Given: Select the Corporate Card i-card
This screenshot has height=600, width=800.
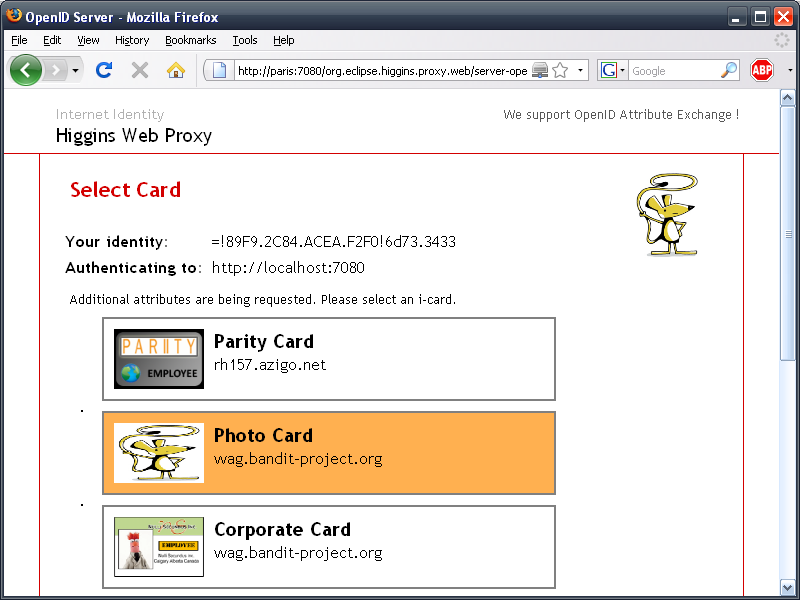Looking at the screenshot, I should click(329, 547).
